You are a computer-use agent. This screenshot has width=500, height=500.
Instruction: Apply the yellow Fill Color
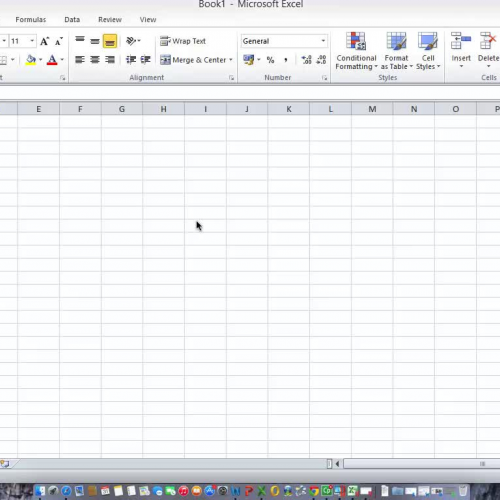(31, 60)
